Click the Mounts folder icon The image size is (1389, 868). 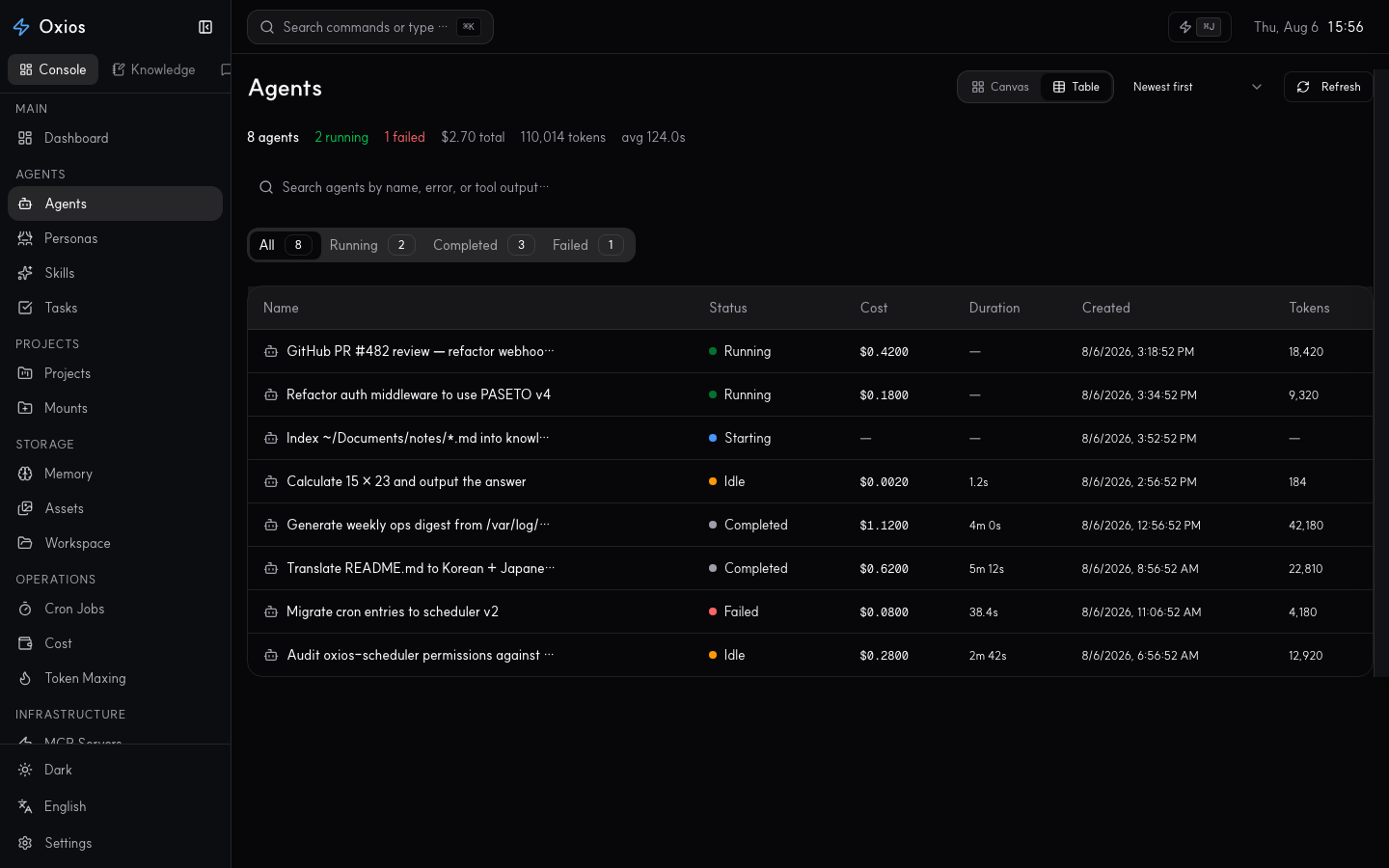pos(25,408)
